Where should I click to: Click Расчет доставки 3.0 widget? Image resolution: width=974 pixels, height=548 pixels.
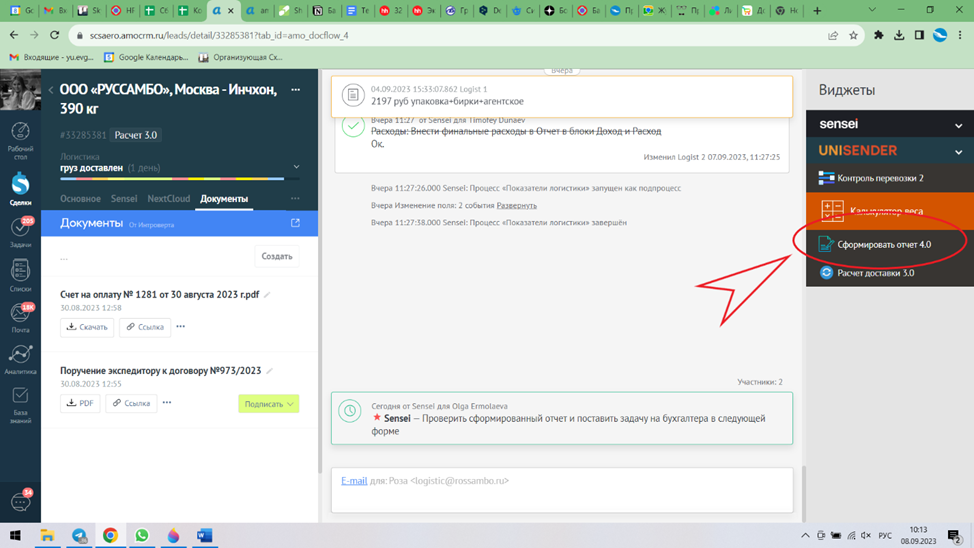(x=875, y=273)
